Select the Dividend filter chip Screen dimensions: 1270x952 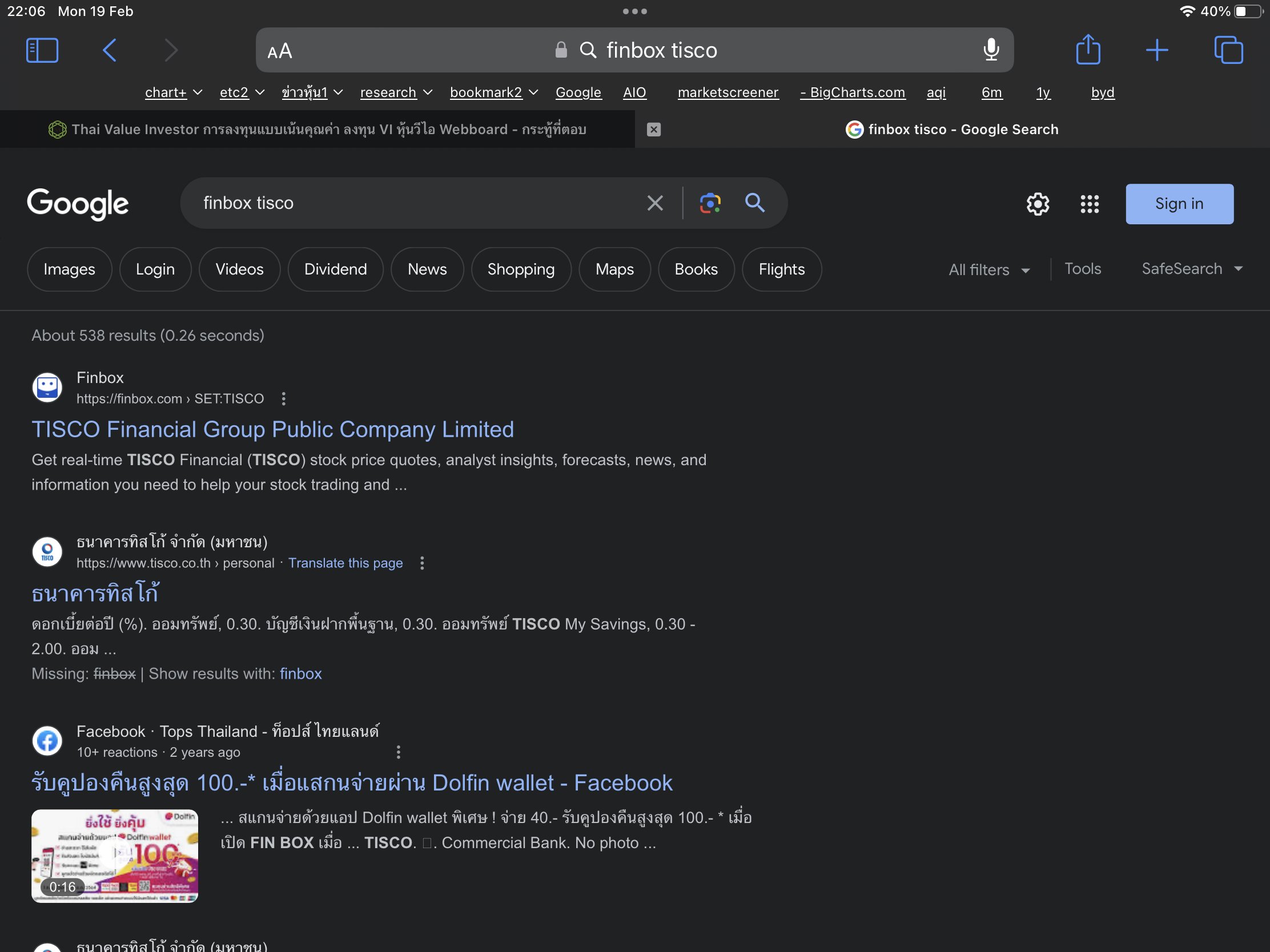coord(335,270)
